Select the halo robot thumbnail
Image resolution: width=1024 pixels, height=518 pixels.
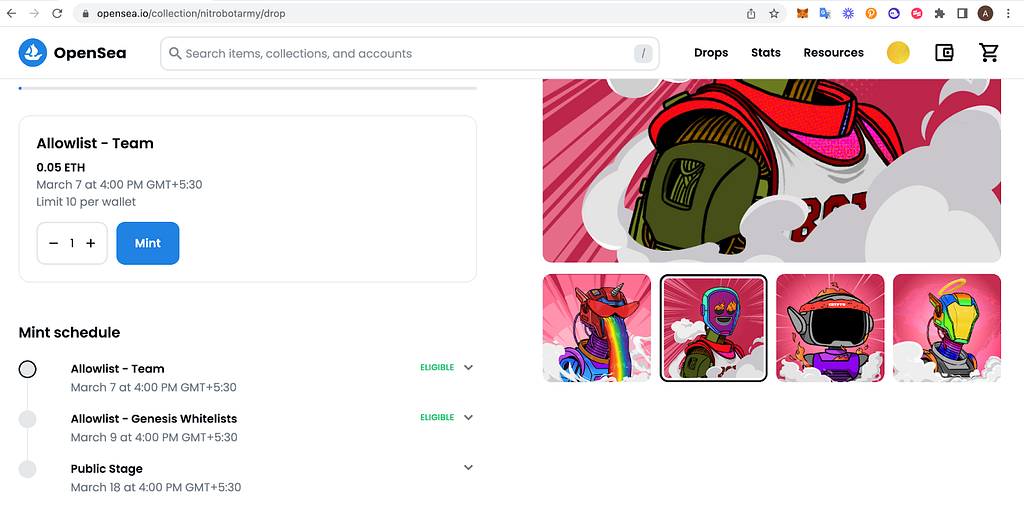pos(947,328)
